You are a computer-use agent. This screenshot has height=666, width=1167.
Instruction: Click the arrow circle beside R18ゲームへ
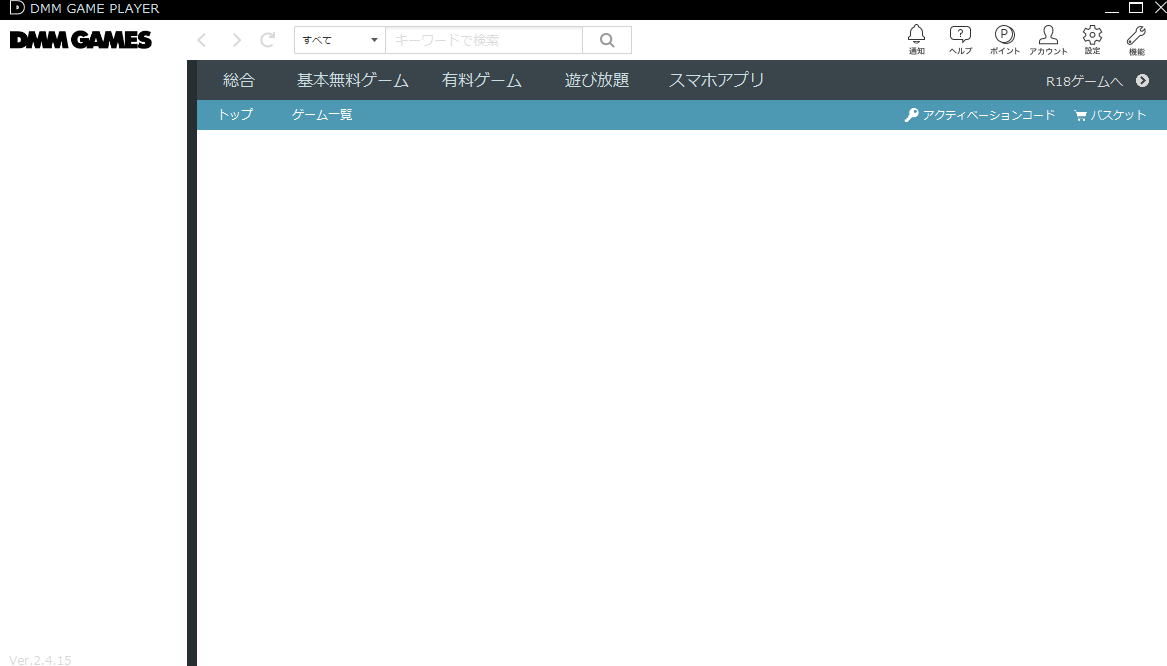click(x=1142, y=80)
